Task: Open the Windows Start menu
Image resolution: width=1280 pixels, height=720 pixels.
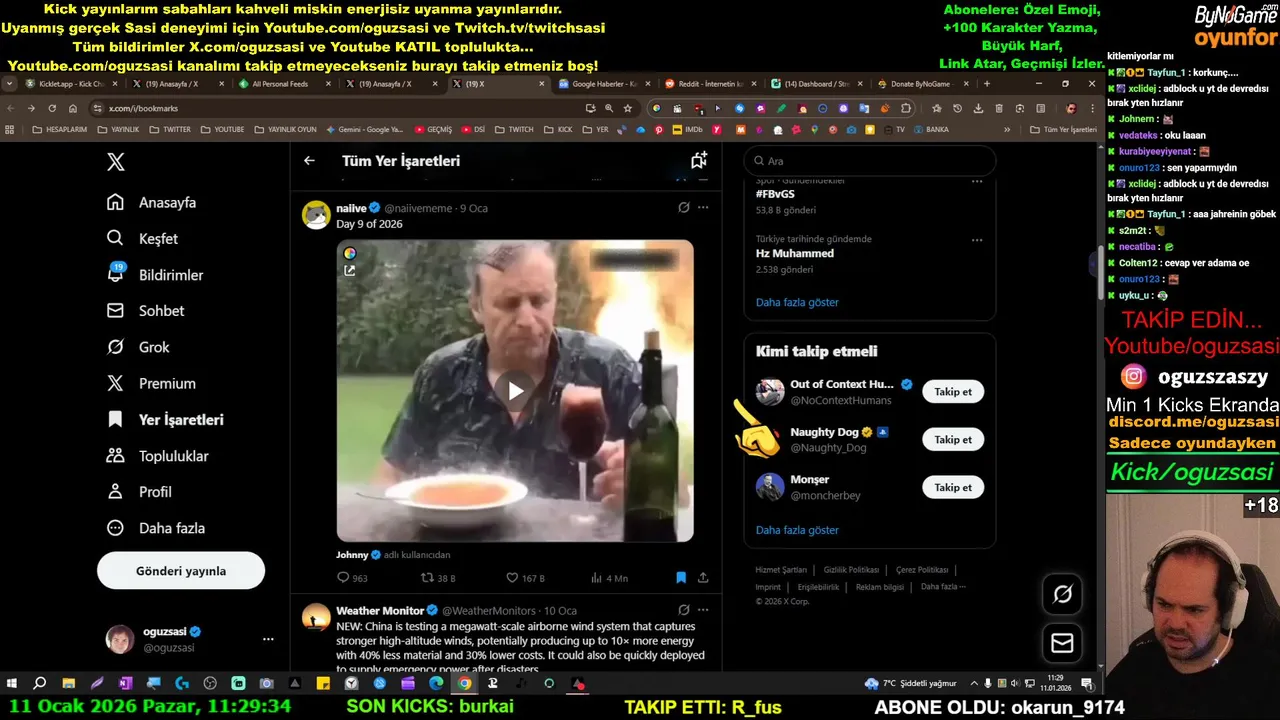Action: pyautogui.click(x=12, y=684)
